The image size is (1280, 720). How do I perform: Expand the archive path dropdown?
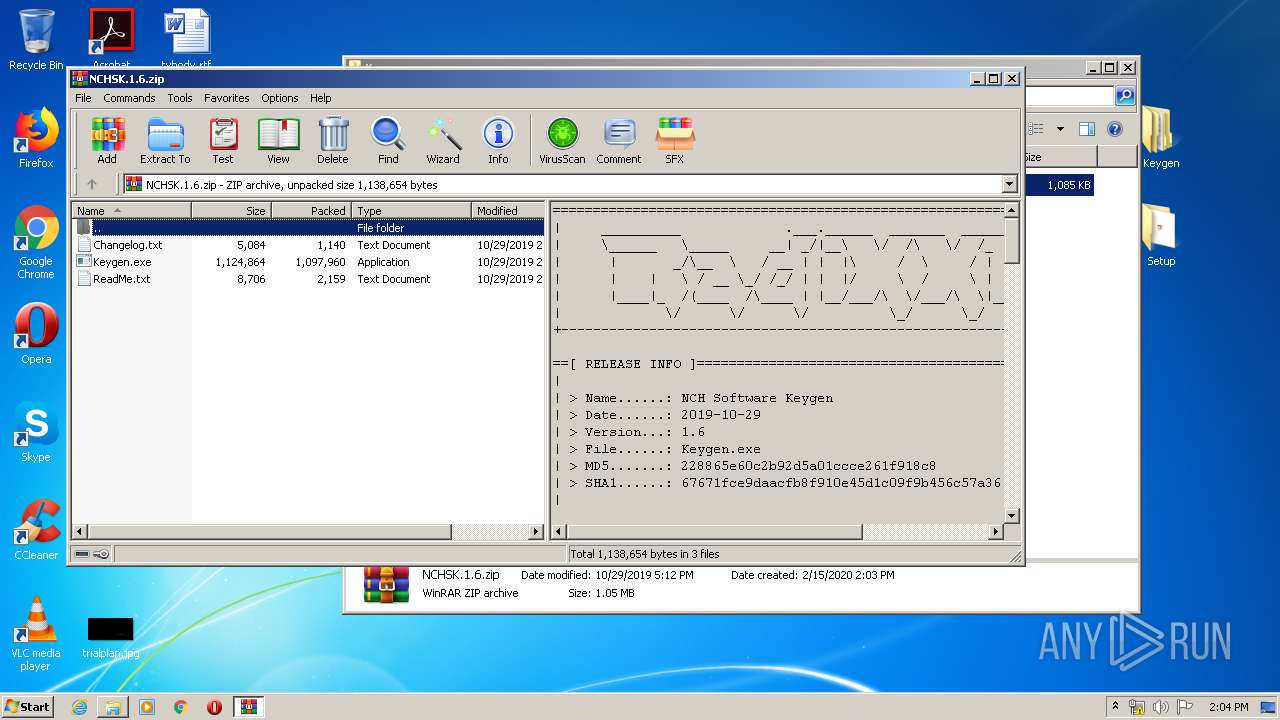(1009, 184)
